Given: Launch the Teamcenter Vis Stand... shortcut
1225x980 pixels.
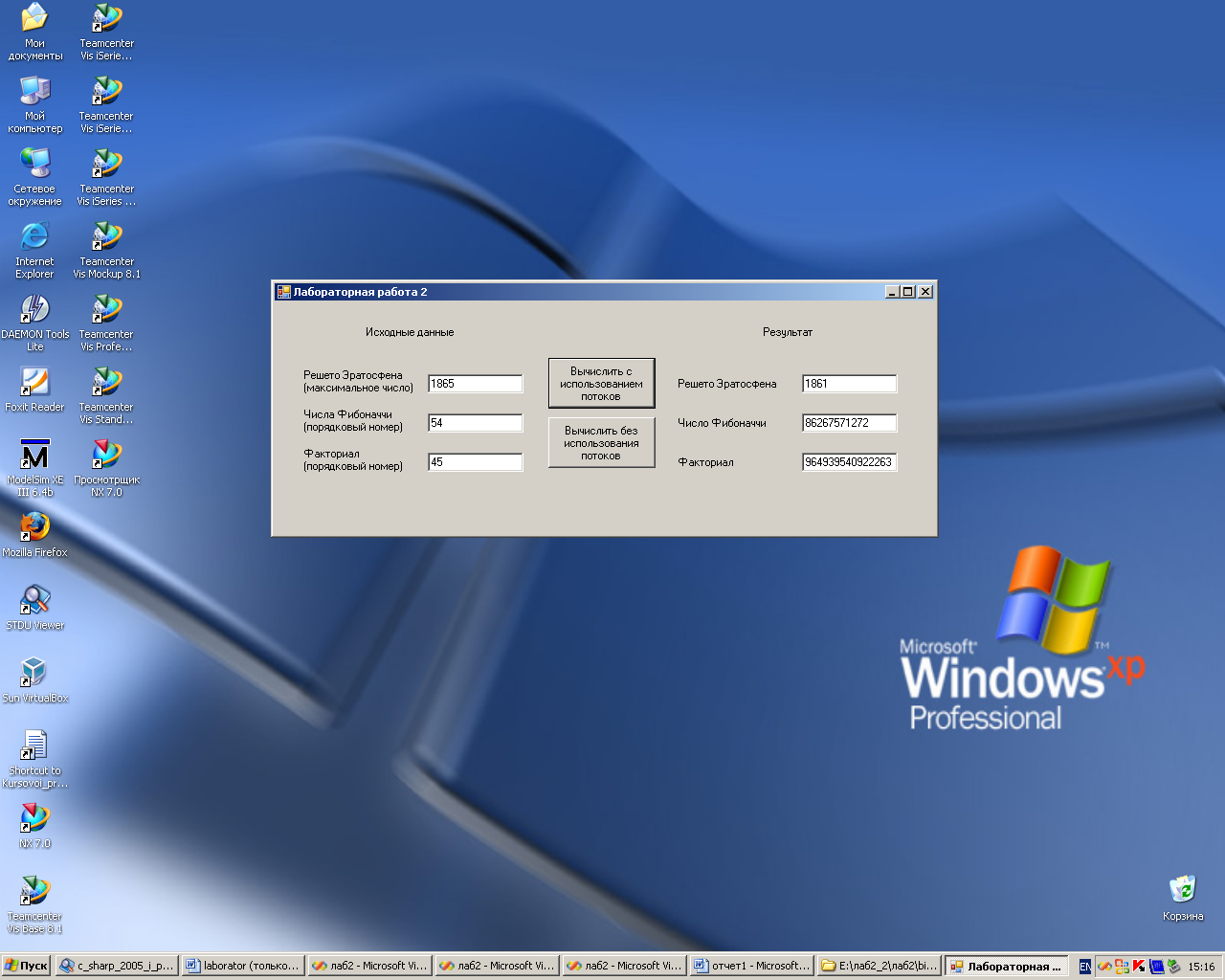Looking at the screenshot, I should [x=106, y=394].
